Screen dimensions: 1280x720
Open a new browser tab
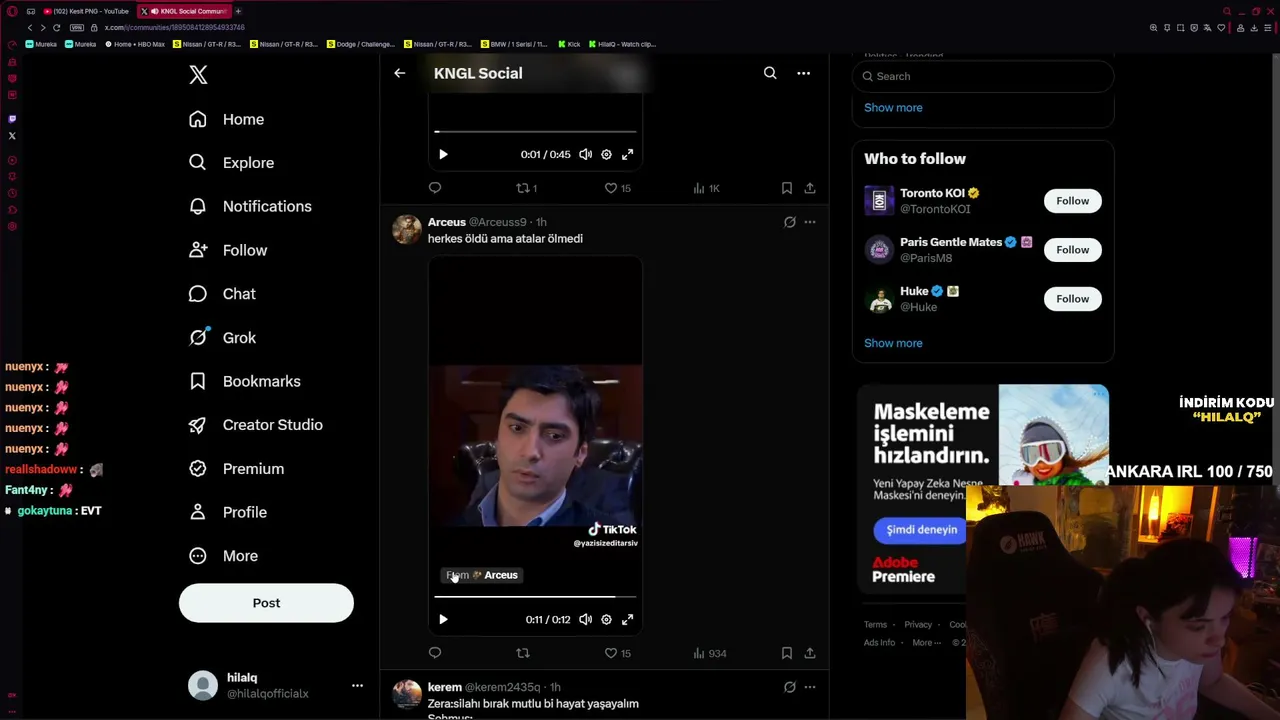pos(238,11)
